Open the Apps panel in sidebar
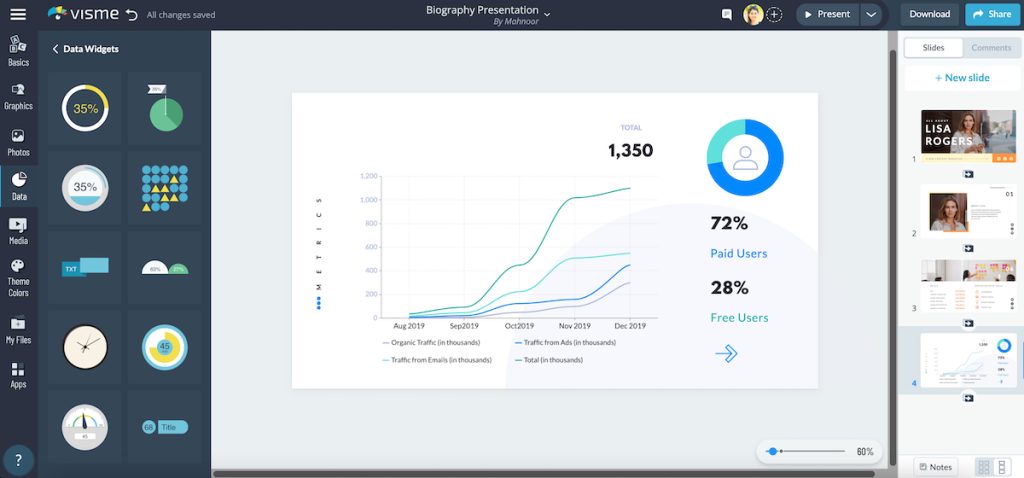Image resolution: width=1024 pixels, height=478 pixels. coord(18,375)
